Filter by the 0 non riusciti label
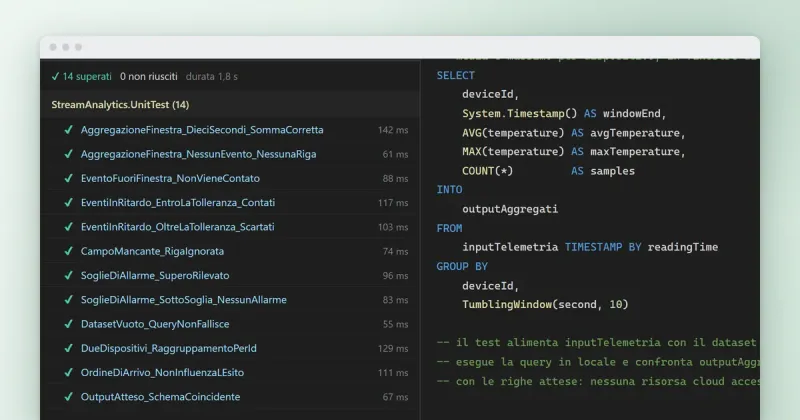Image resolution: width=800 pixels, height=420 pixels. tap(148, 77)
